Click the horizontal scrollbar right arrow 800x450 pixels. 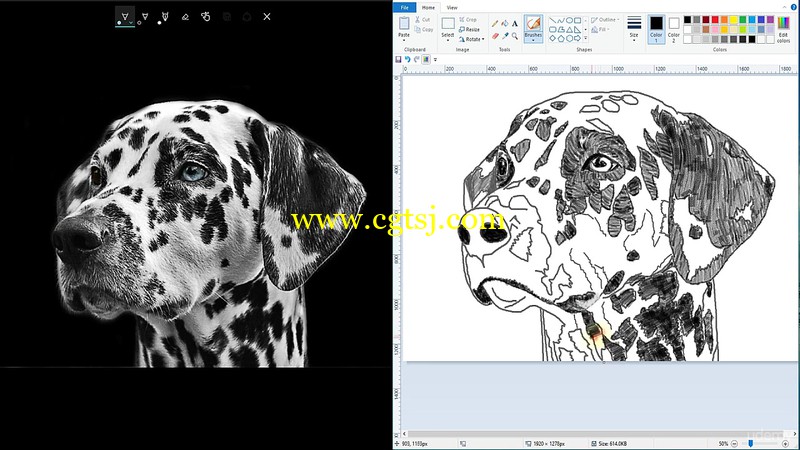tap(794, 434)
